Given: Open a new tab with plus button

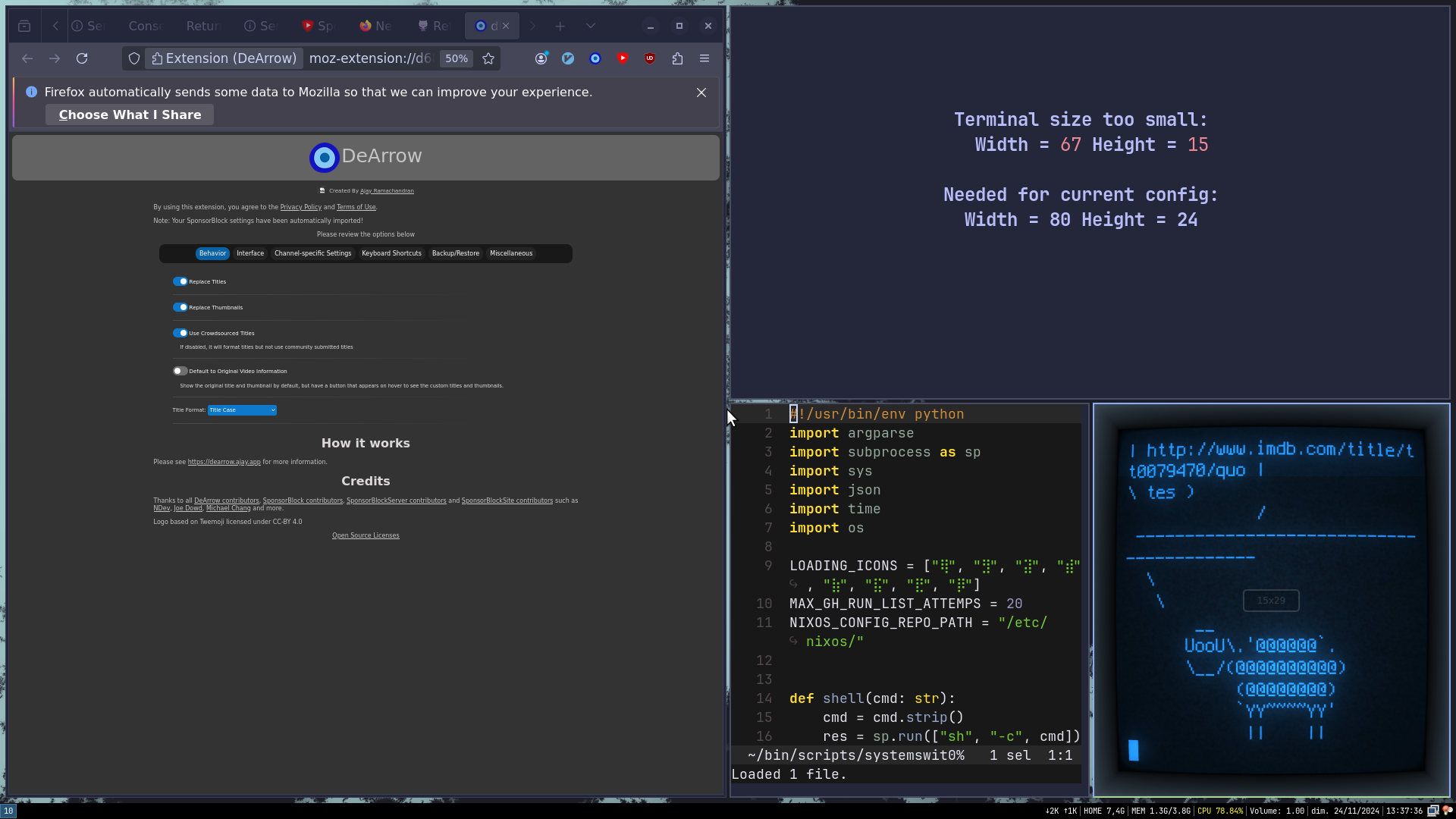Looking at the screenshot, I should 560,26.
